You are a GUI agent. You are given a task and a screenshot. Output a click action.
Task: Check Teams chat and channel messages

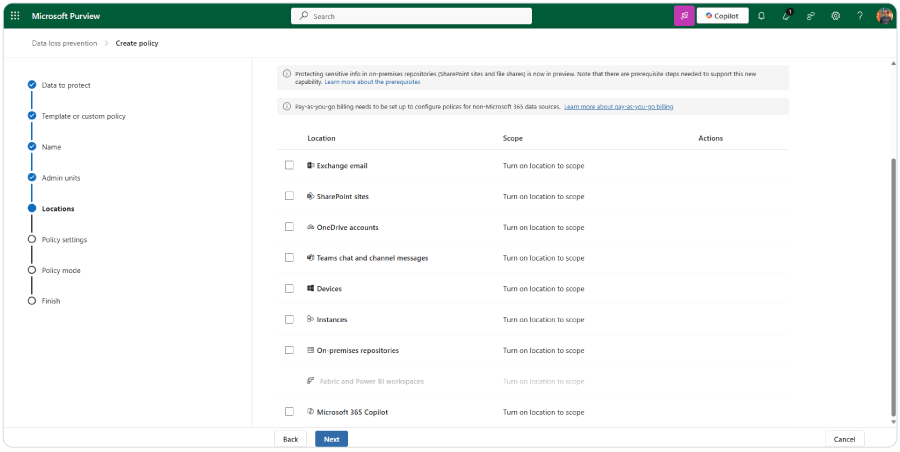coord(289,258)
